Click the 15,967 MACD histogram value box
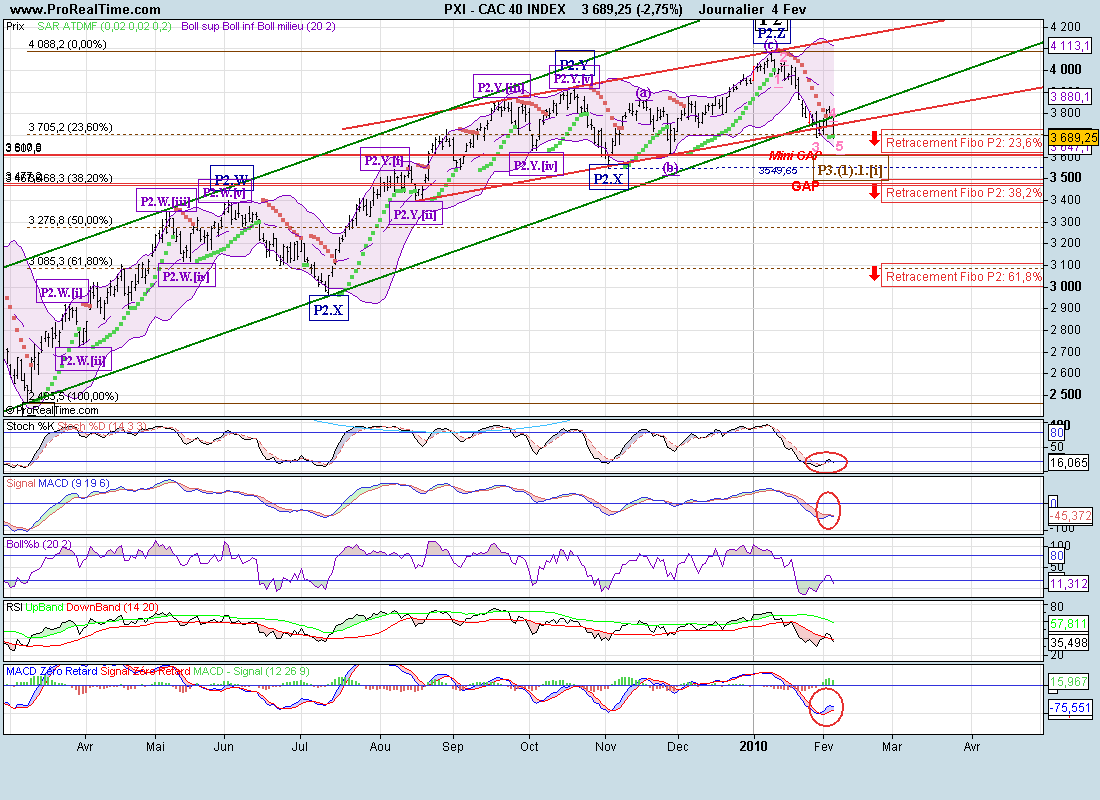This screenshot has width=1100, height=800. [1068, 681]
